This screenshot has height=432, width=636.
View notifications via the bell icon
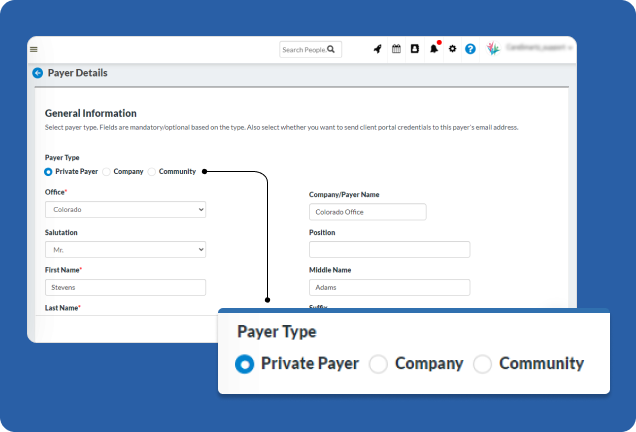(434, 49)
